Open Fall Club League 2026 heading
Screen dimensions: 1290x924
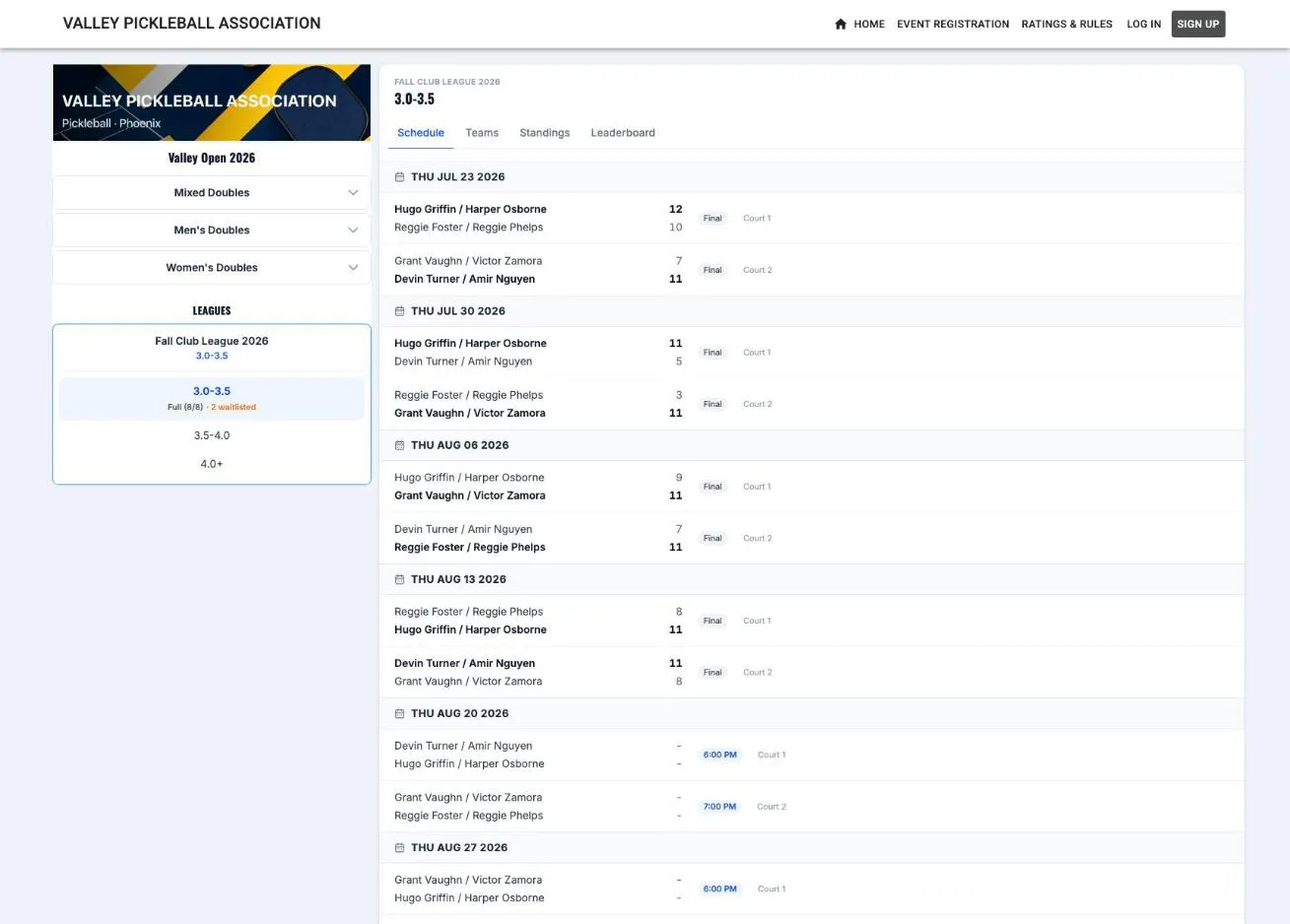click(x=212, y=341)
